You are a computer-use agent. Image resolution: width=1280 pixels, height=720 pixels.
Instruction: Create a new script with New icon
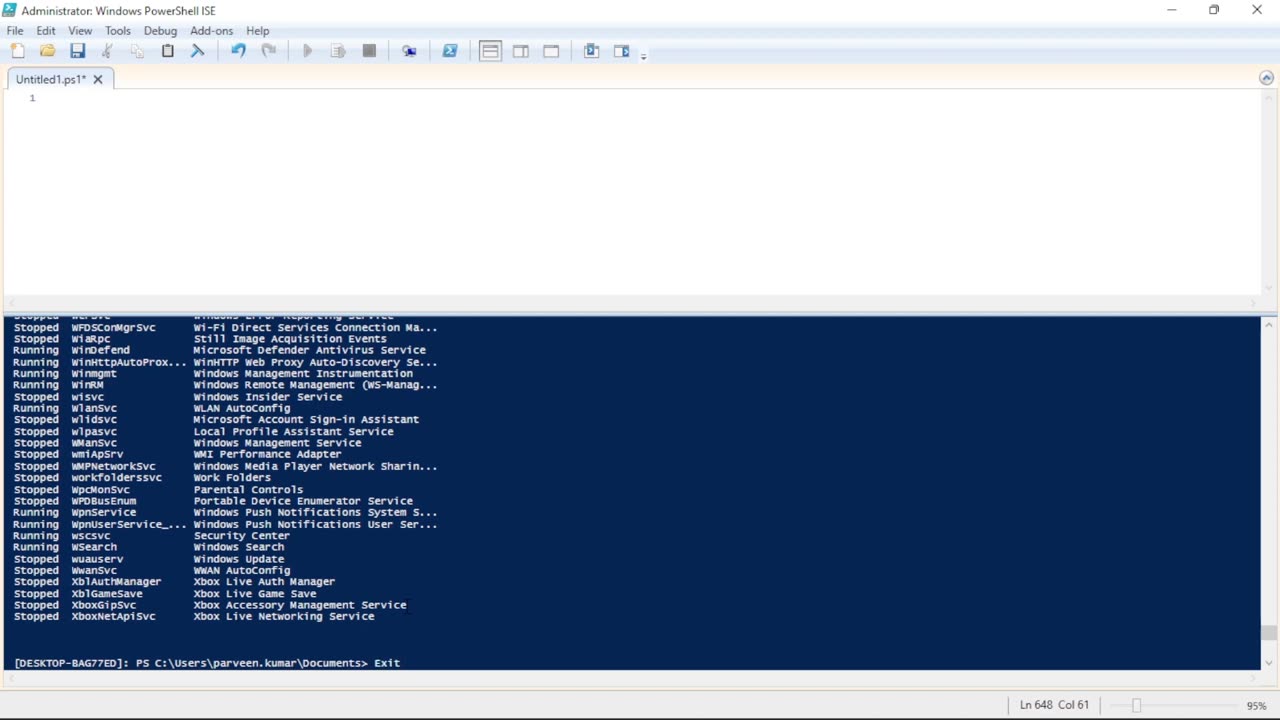tap(17, 51)
